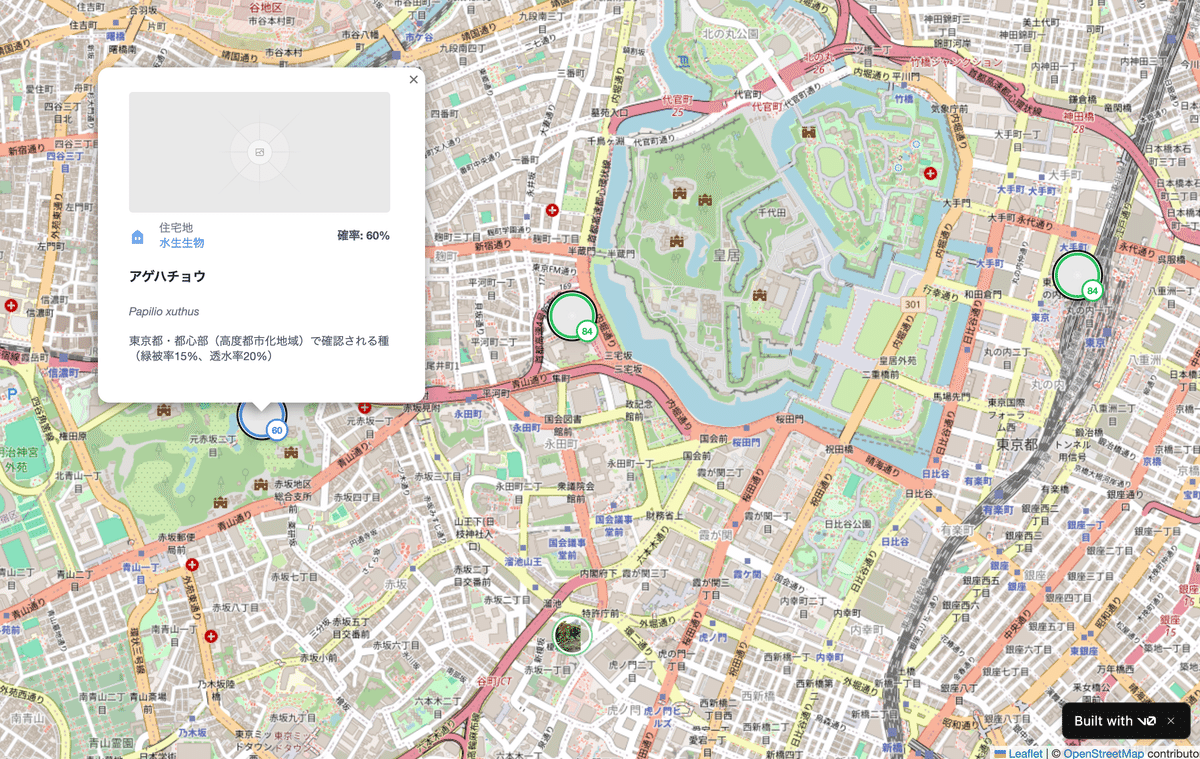Viewport: 1200px width, 759px height.
Task: Click the blue house icon beside 住宅地
Action: 138,237
